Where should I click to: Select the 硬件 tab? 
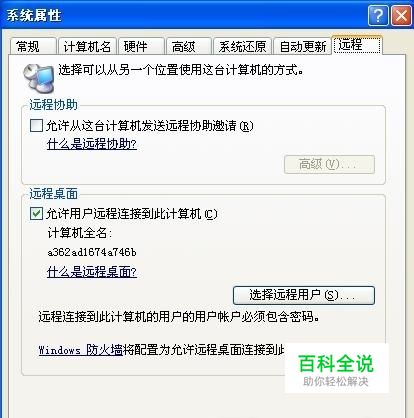(x=141, y=46)
